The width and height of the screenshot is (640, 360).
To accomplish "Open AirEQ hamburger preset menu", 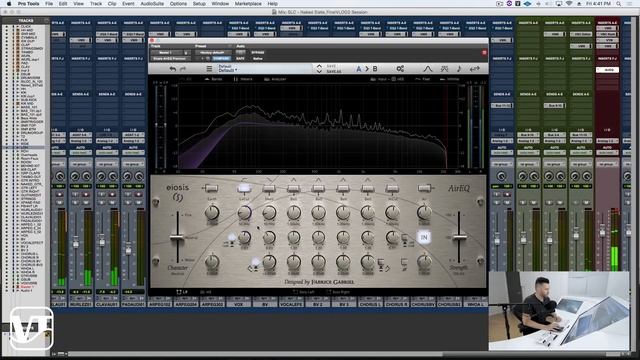I will [209, 69].
